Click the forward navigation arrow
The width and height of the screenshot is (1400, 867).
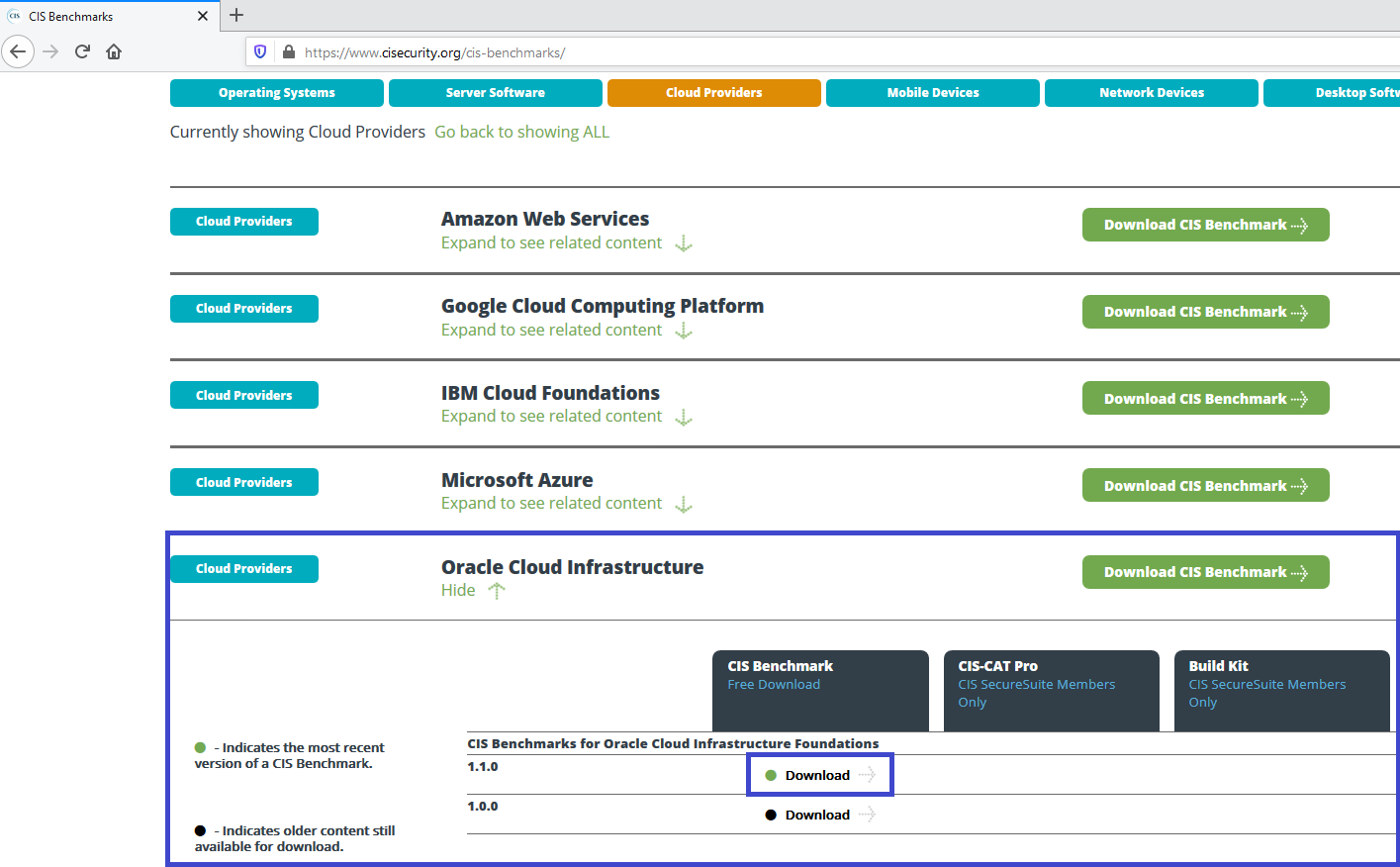tap(49, 51)
